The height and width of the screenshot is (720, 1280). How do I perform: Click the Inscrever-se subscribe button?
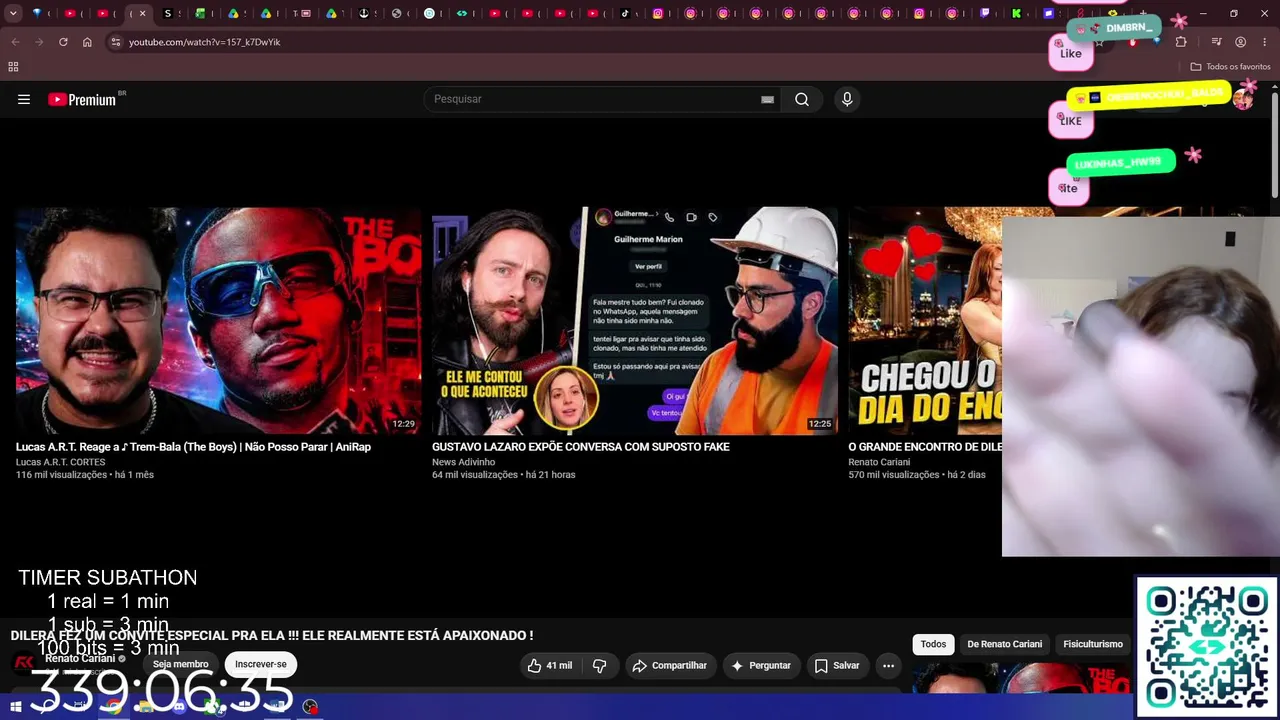261,664
